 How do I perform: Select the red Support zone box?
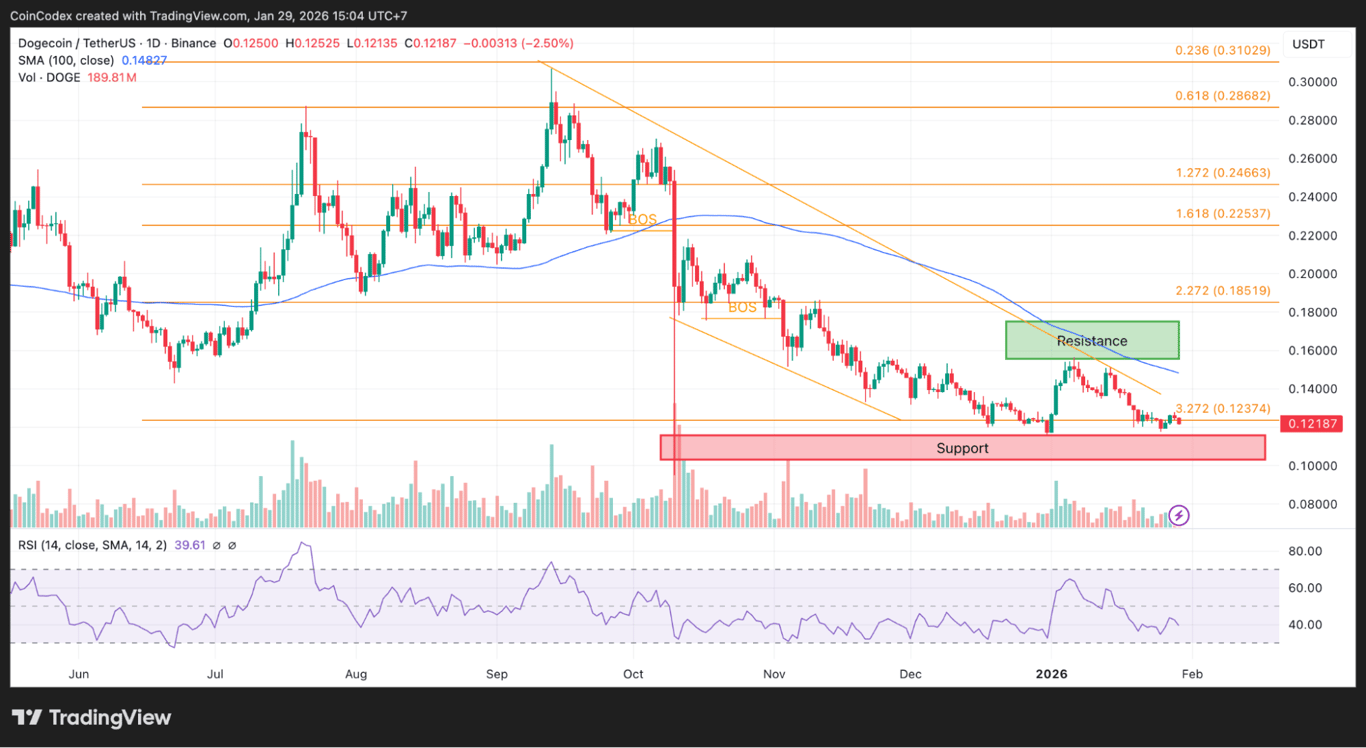click(962, 447)
